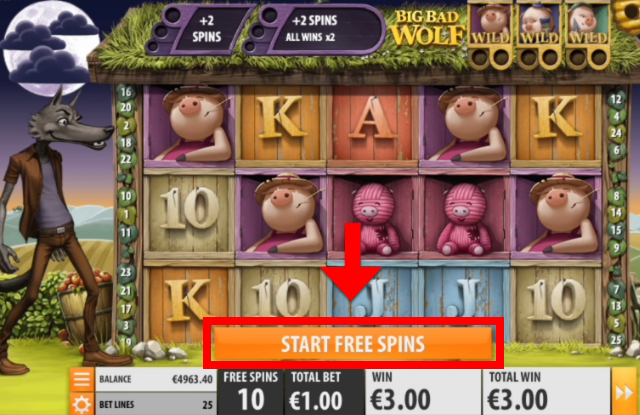Click the Total Win €3.00 display
The image size is (640, 415).
coord(546,392)
